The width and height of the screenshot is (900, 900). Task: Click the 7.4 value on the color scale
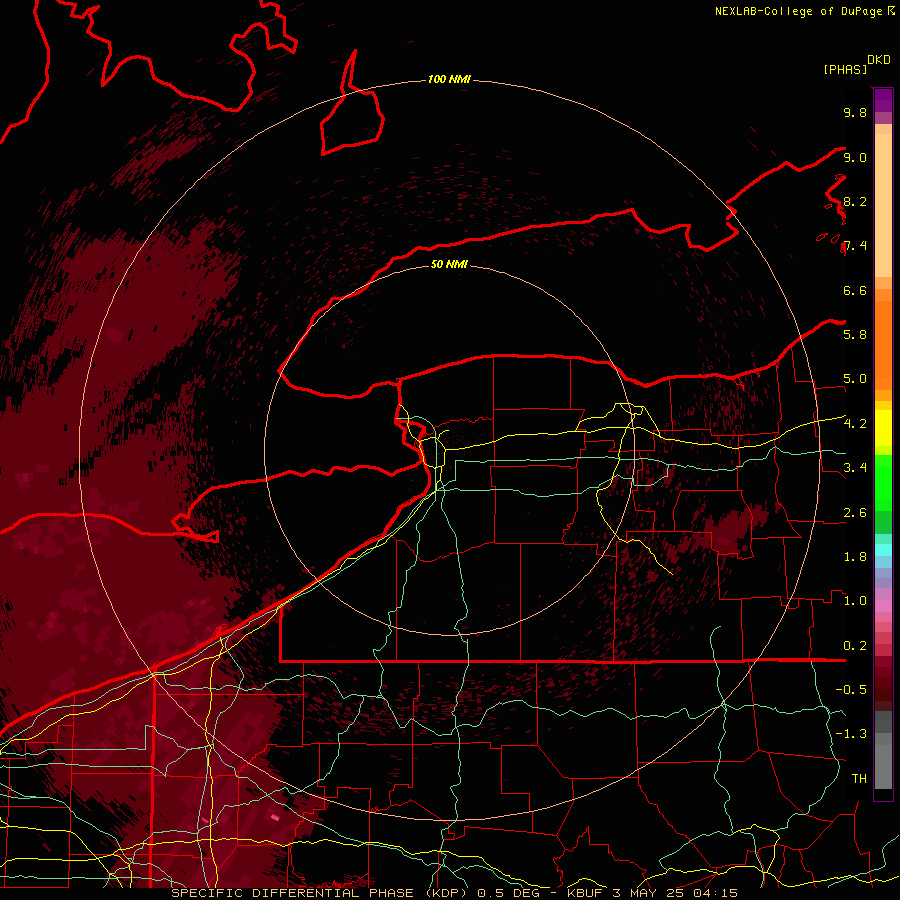point(855,246)
